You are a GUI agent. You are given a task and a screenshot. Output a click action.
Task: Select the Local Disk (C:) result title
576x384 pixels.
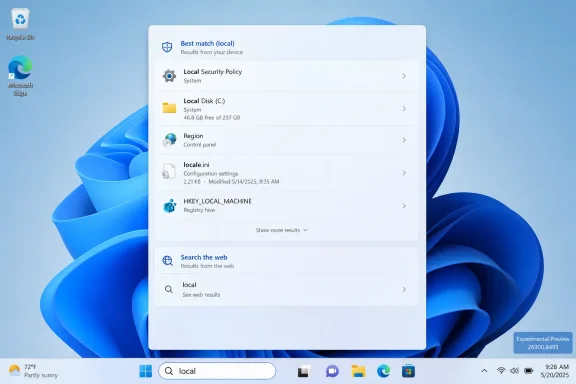pyautogui.click(x=204, y=101)
